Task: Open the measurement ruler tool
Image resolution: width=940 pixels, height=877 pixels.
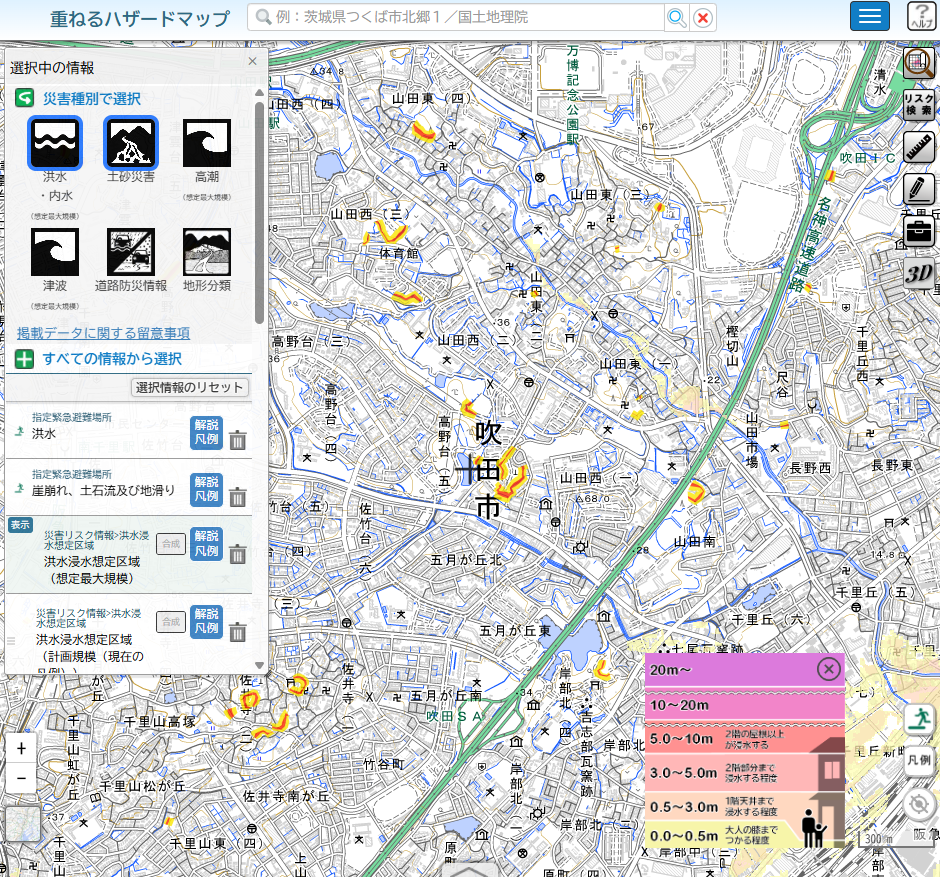Action: [918, 146]
